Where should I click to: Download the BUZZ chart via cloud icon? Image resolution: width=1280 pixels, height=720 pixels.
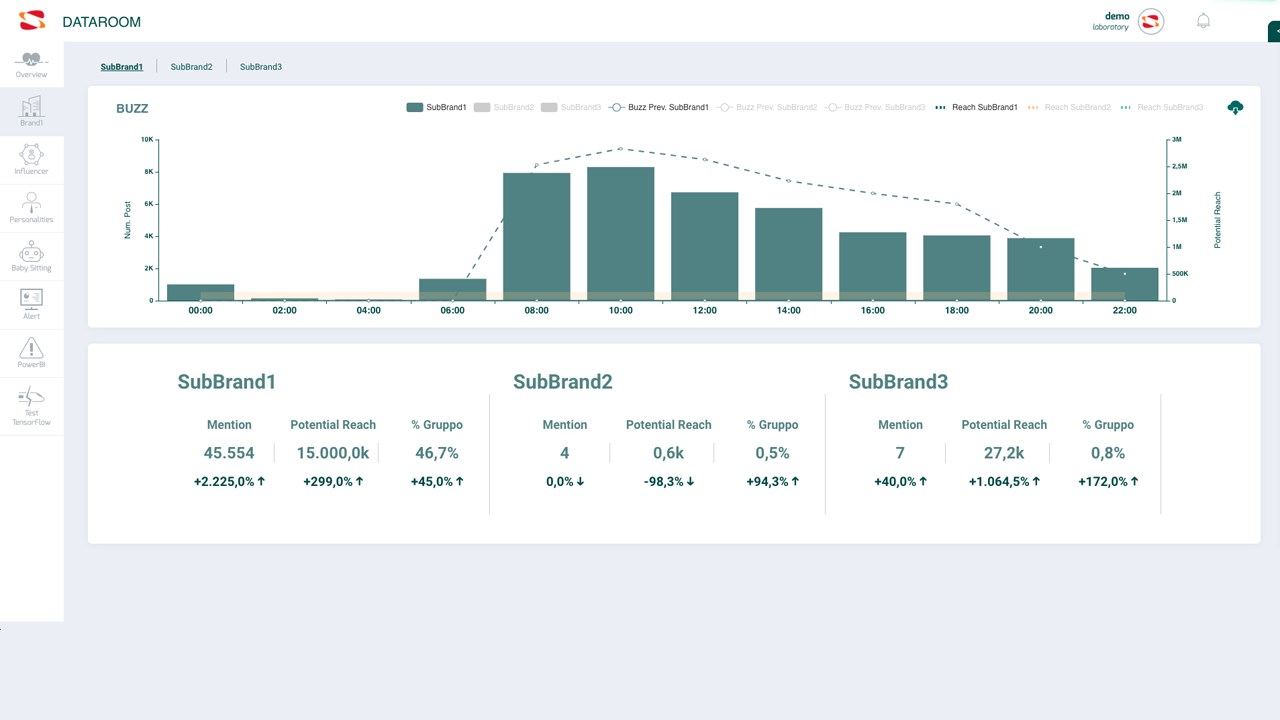click(x=1235, y=108)
